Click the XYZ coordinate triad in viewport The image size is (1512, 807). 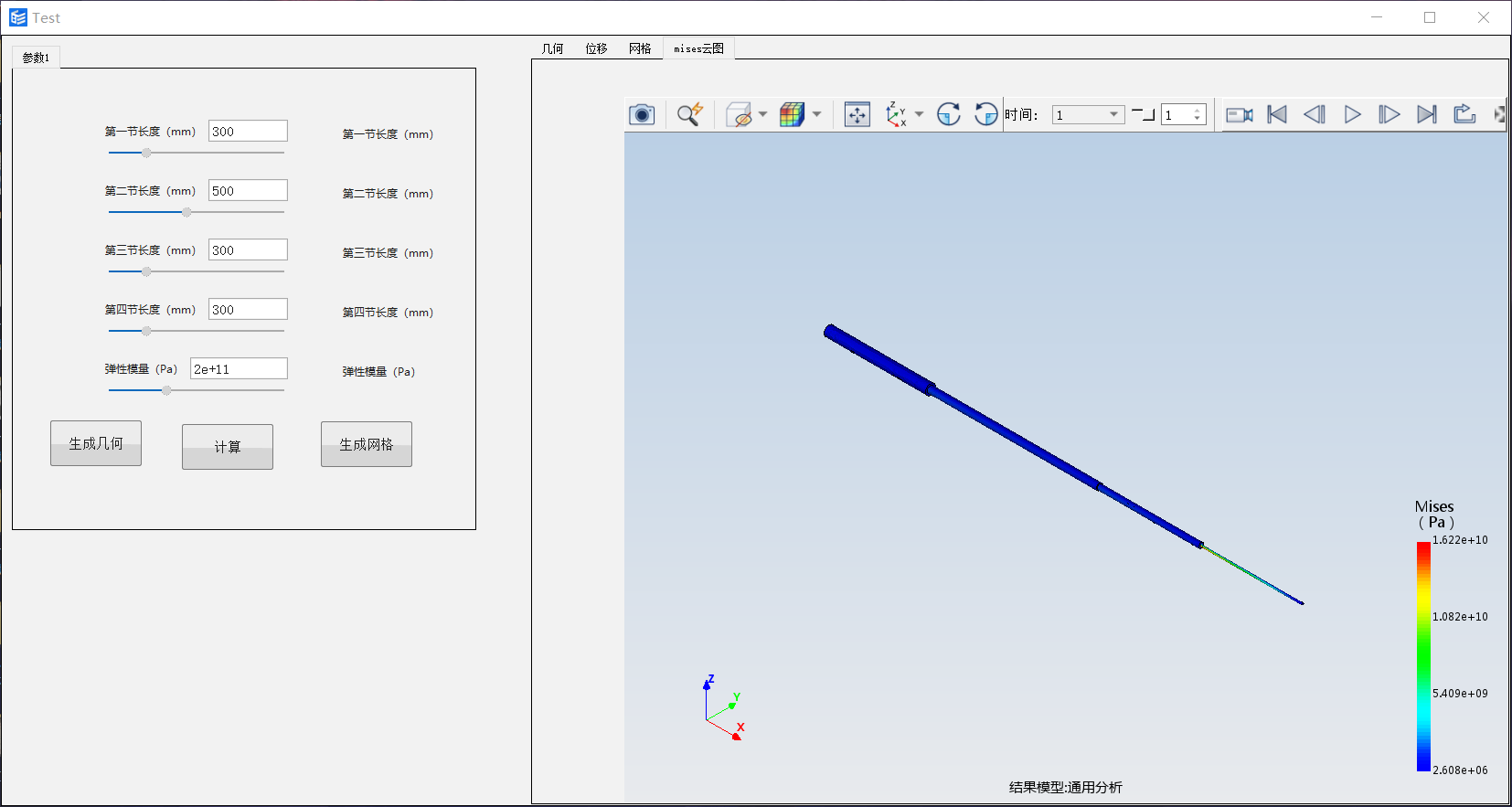click(724, 708)
